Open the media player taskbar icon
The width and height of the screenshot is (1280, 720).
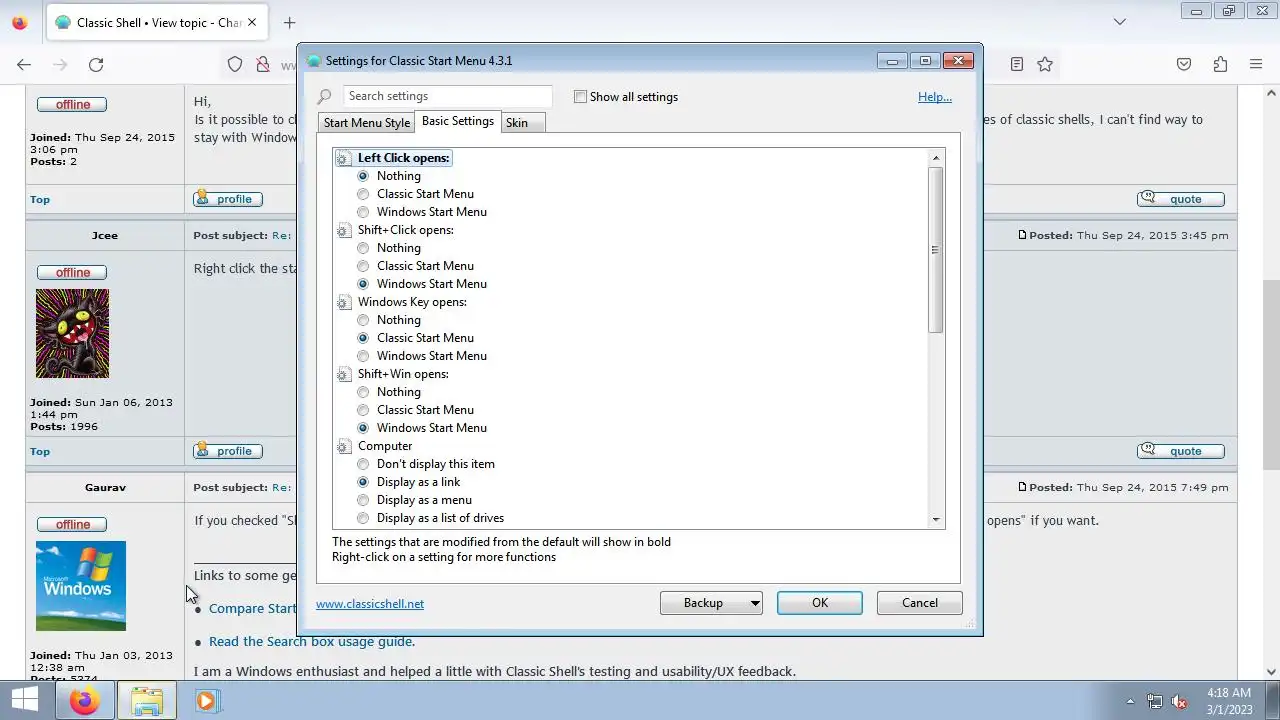point(206,700)
